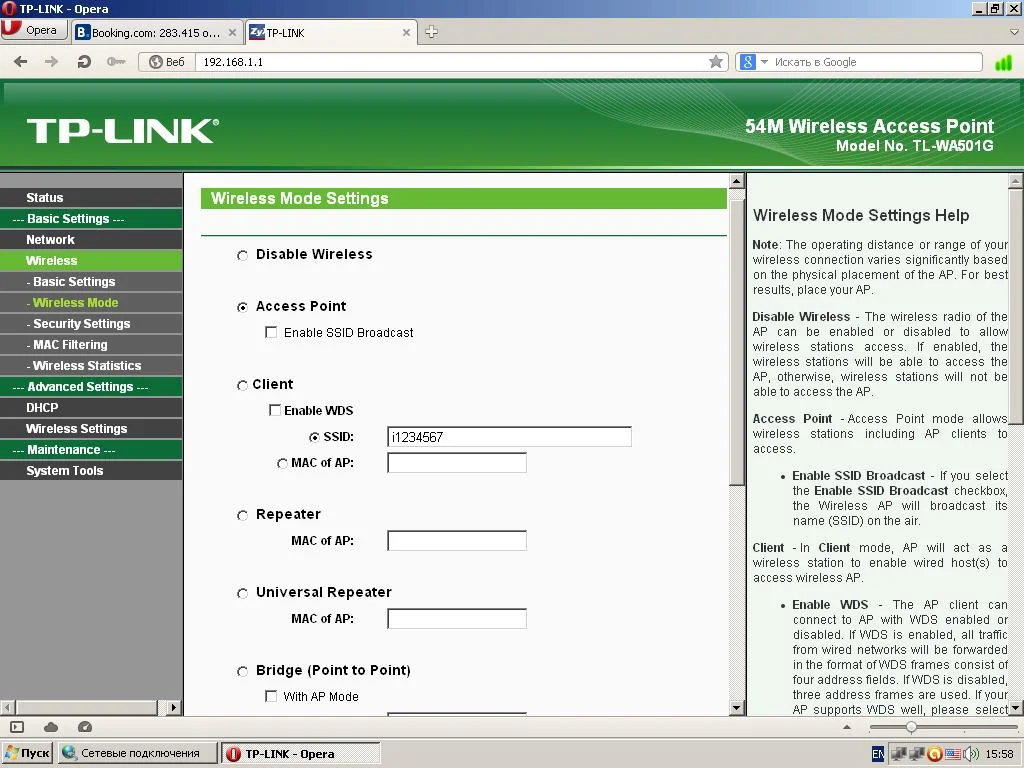
Task: Open the password wand key icon
Action: 116,62
